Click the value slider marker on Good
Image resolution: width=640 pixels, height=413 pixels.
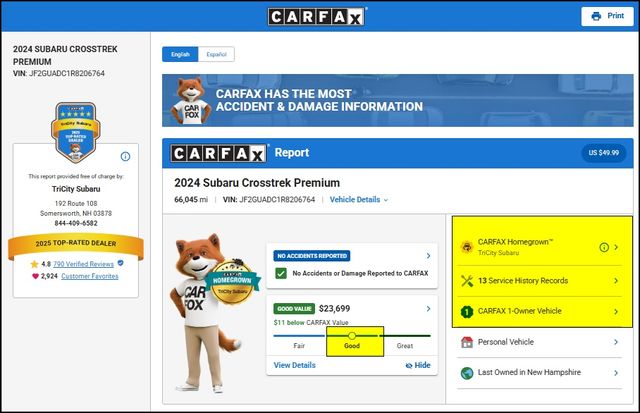click(x=352, y=336)
